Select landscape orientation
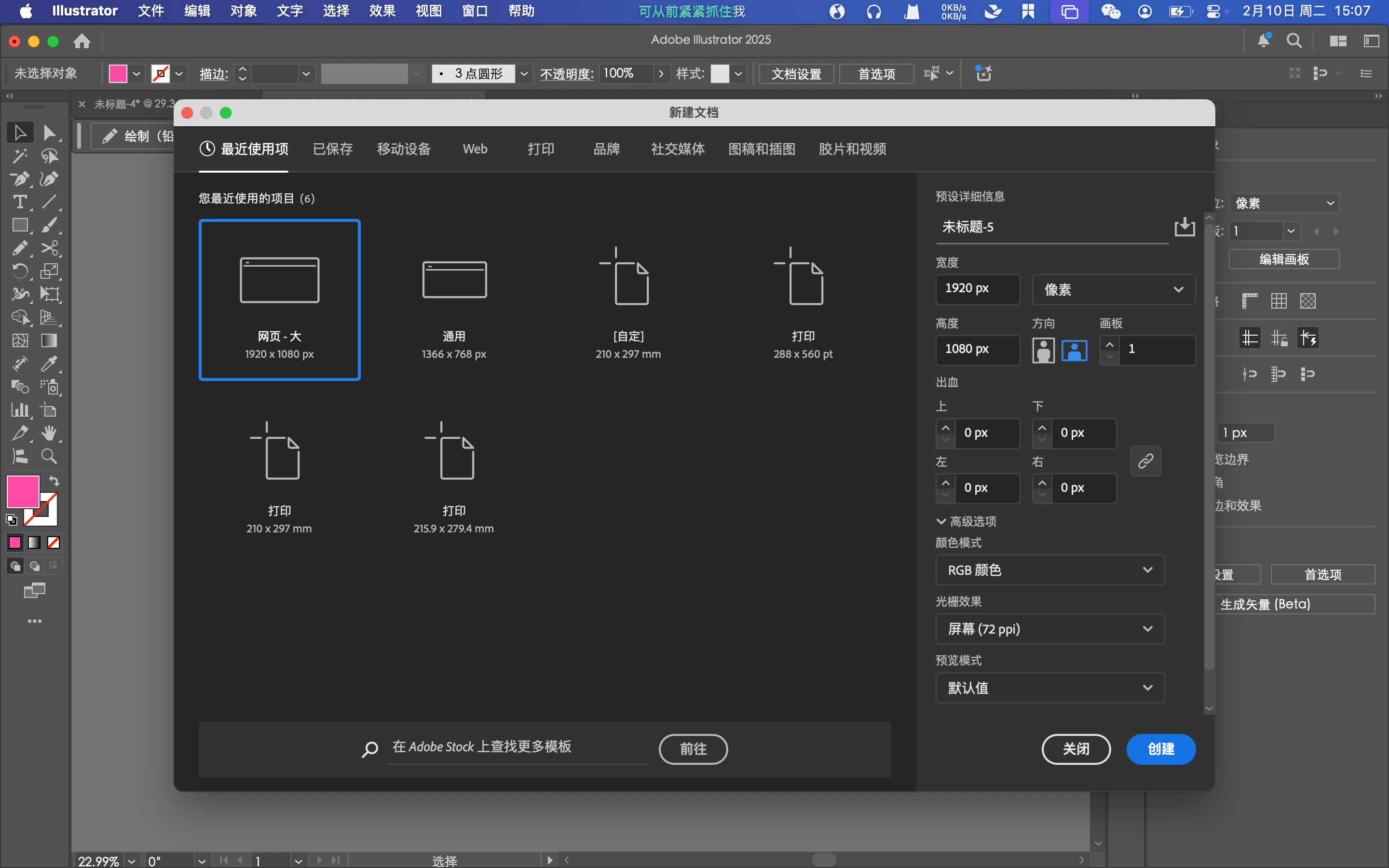 1075,350
